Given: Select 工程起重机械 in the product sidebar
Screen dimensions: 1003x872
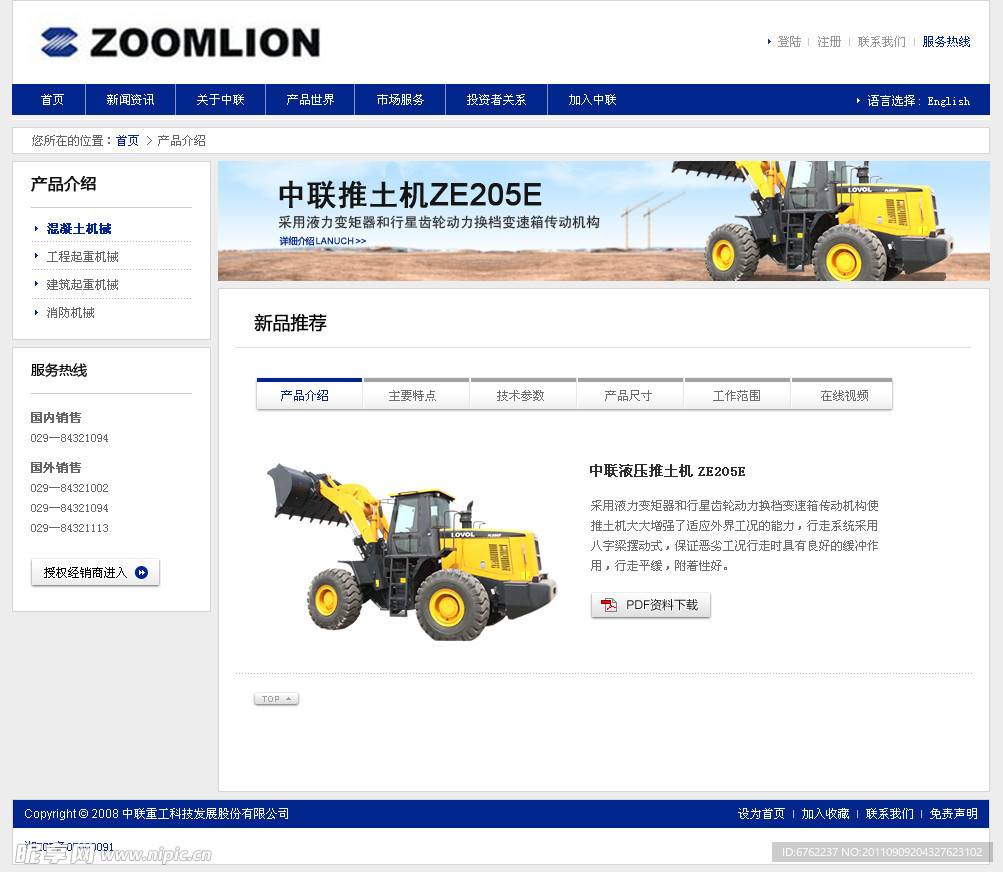Looking at the screenshot, I should click(x=83, y=257).
